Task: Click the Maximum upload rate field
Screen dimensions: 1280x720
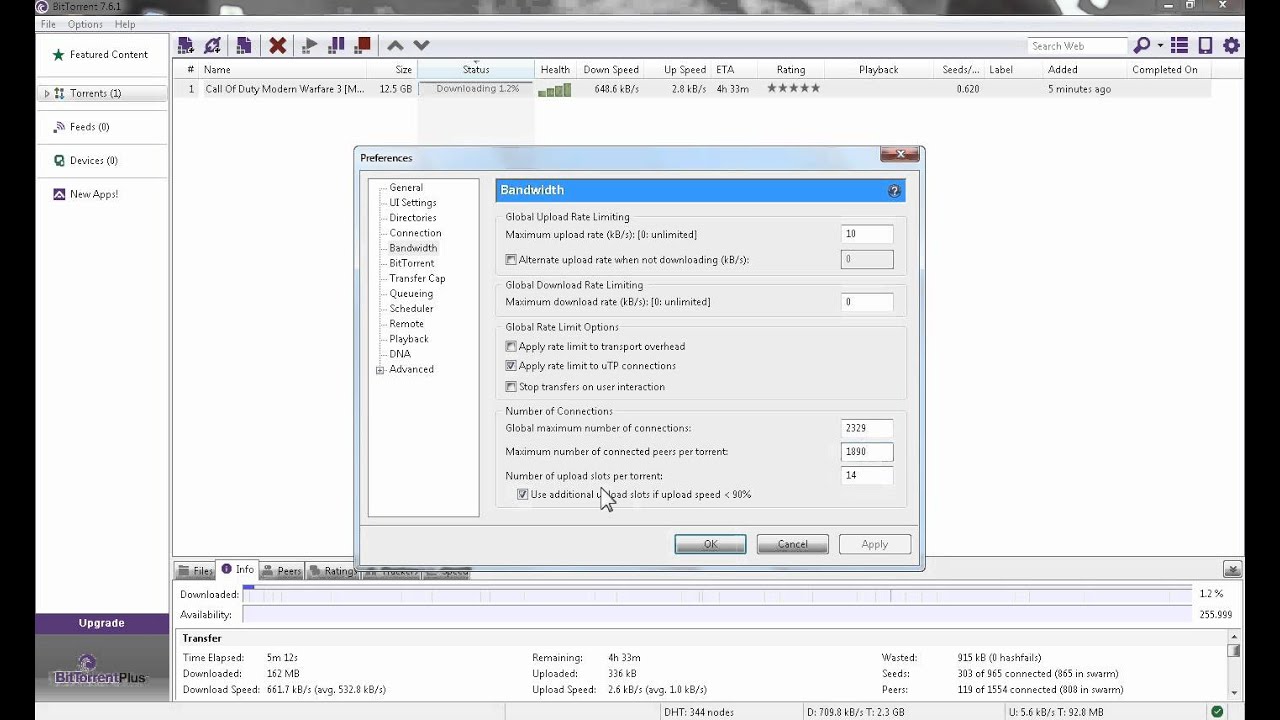Action: (867, 234)
